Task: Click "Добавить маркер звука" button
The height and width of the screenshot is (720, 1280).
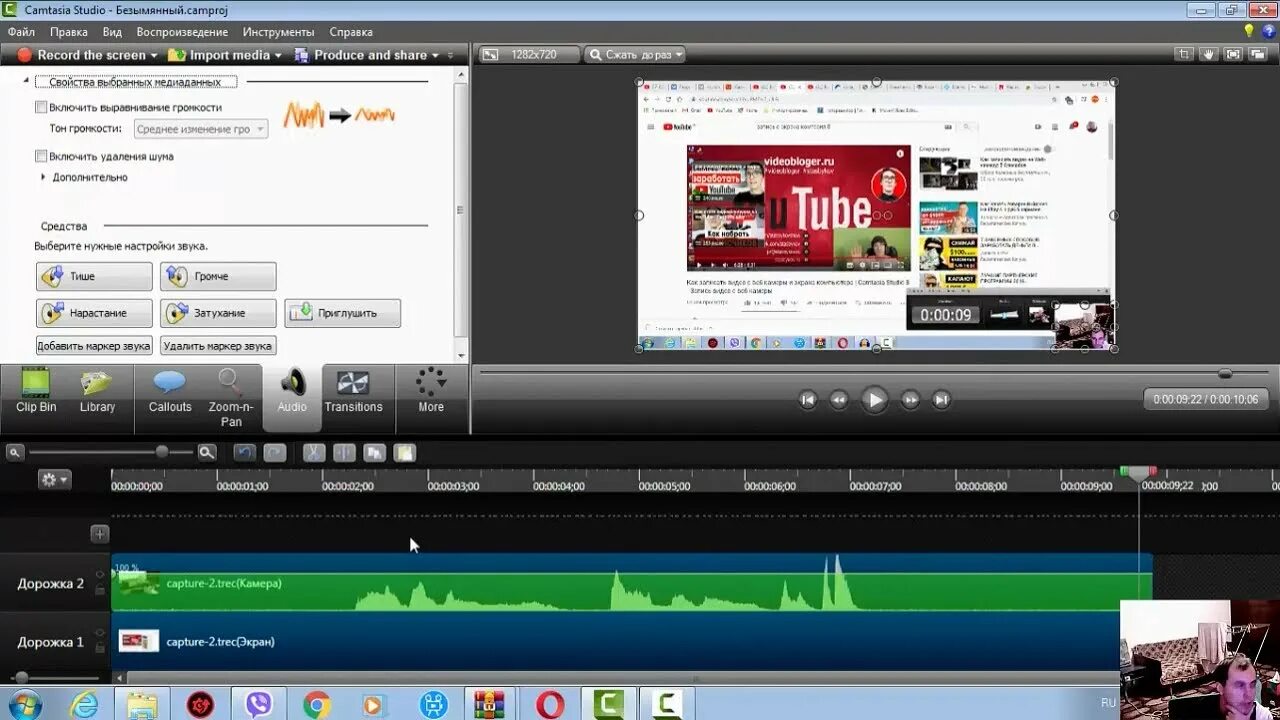Action: pyautogui.click(x=94, y=346)
